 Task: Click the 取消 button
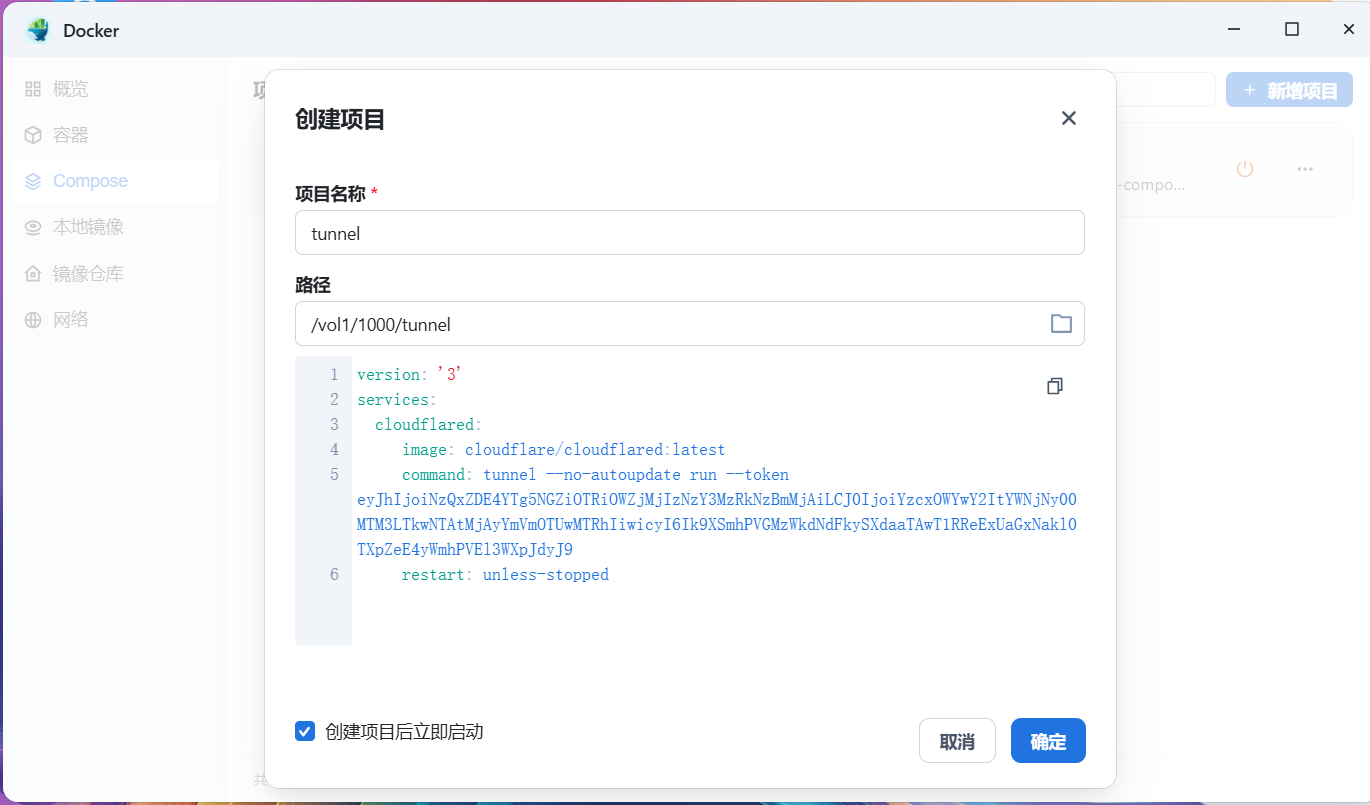957,741
